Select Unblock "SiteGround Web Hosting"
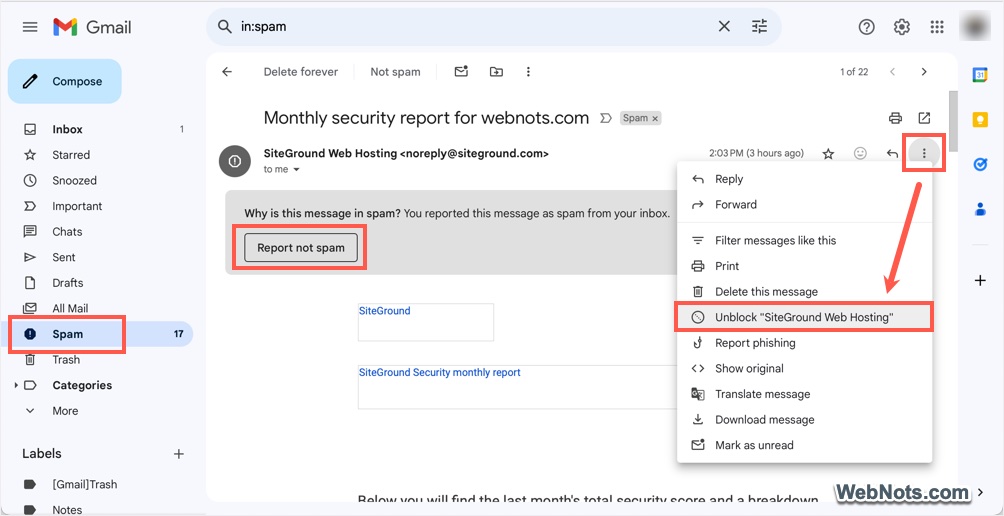This screenshot has height=516, width=1004. click(804, 318)
